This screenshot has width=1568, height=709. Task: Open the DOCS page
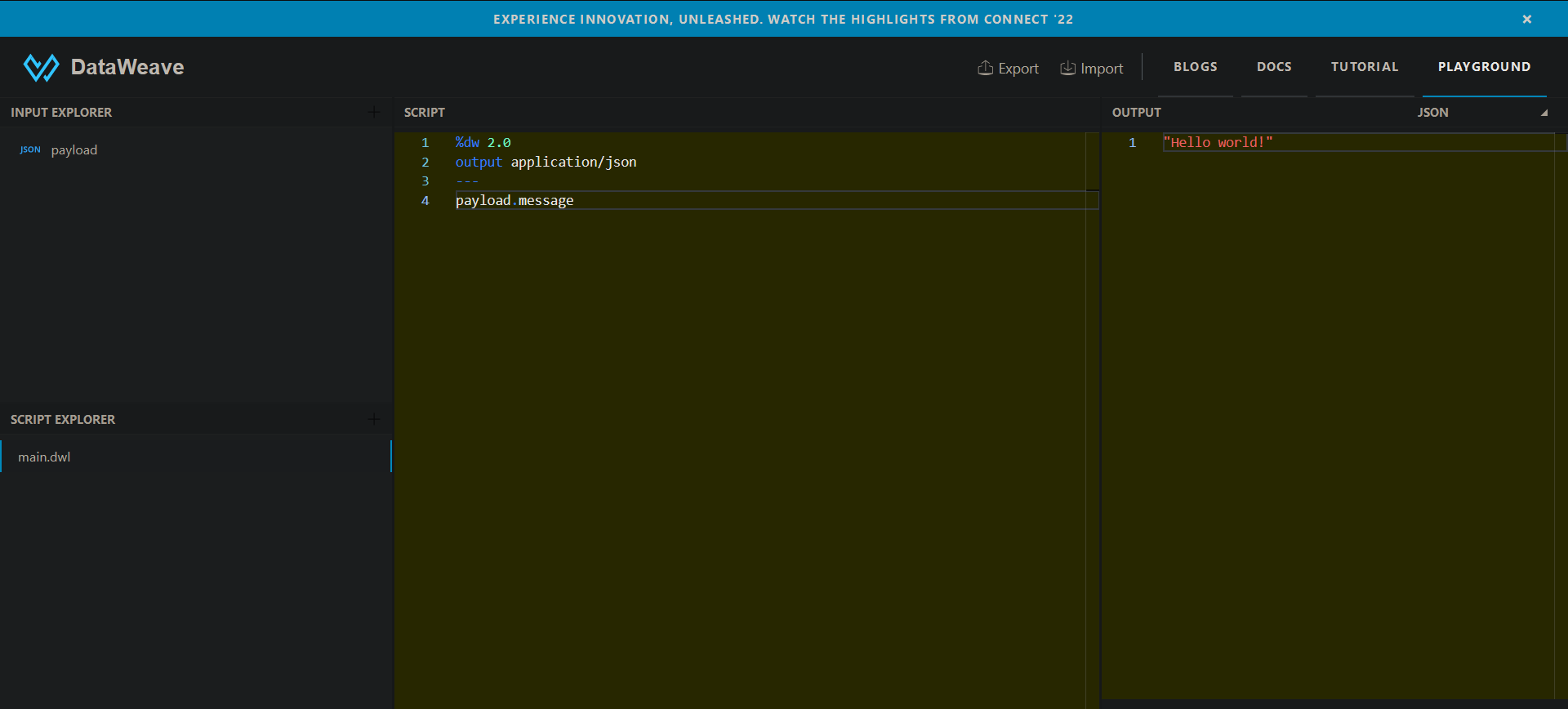[x=1274, y=67]
